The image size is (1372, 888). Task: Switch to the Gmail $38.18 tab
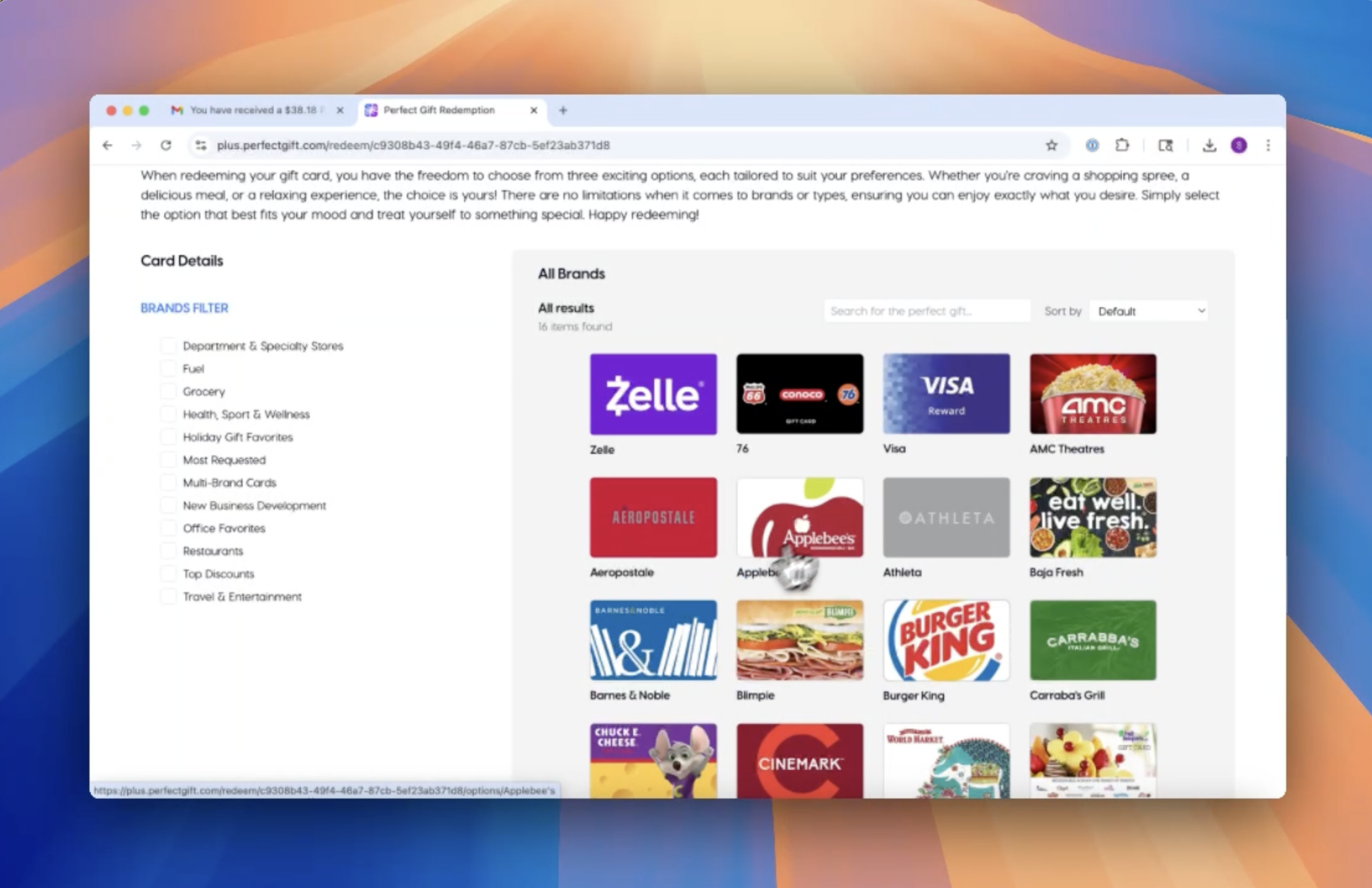pos(256,110)
